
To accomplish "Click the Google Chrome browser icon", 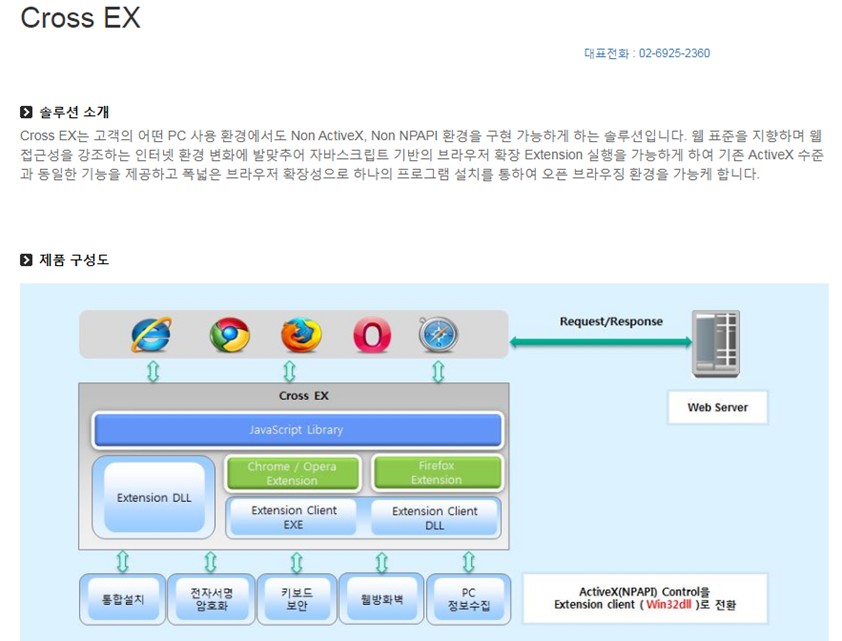I will coord(230,334).
